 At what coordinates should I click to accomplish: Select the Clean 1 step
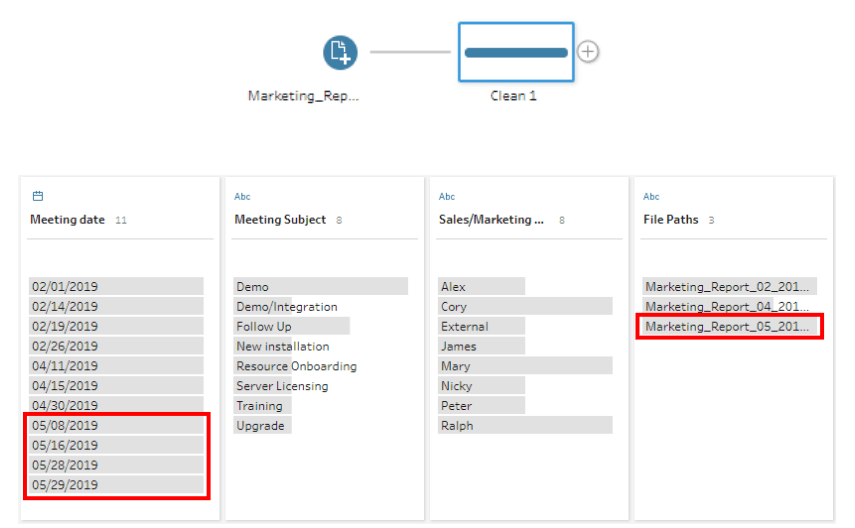pyautogui.click(x=516, y=52)
